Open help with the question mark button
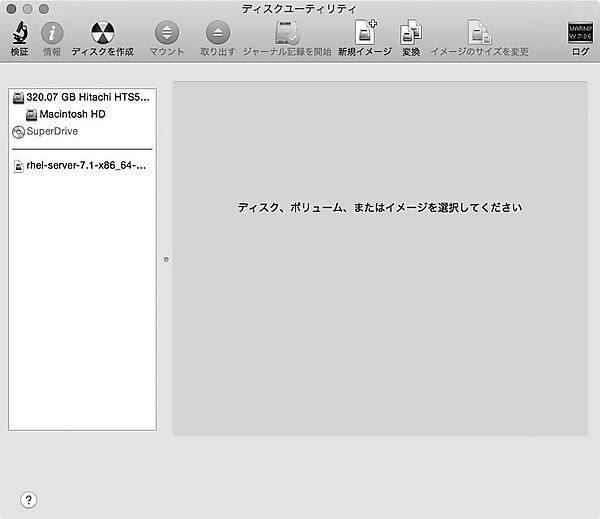 [x=28, y=500]
